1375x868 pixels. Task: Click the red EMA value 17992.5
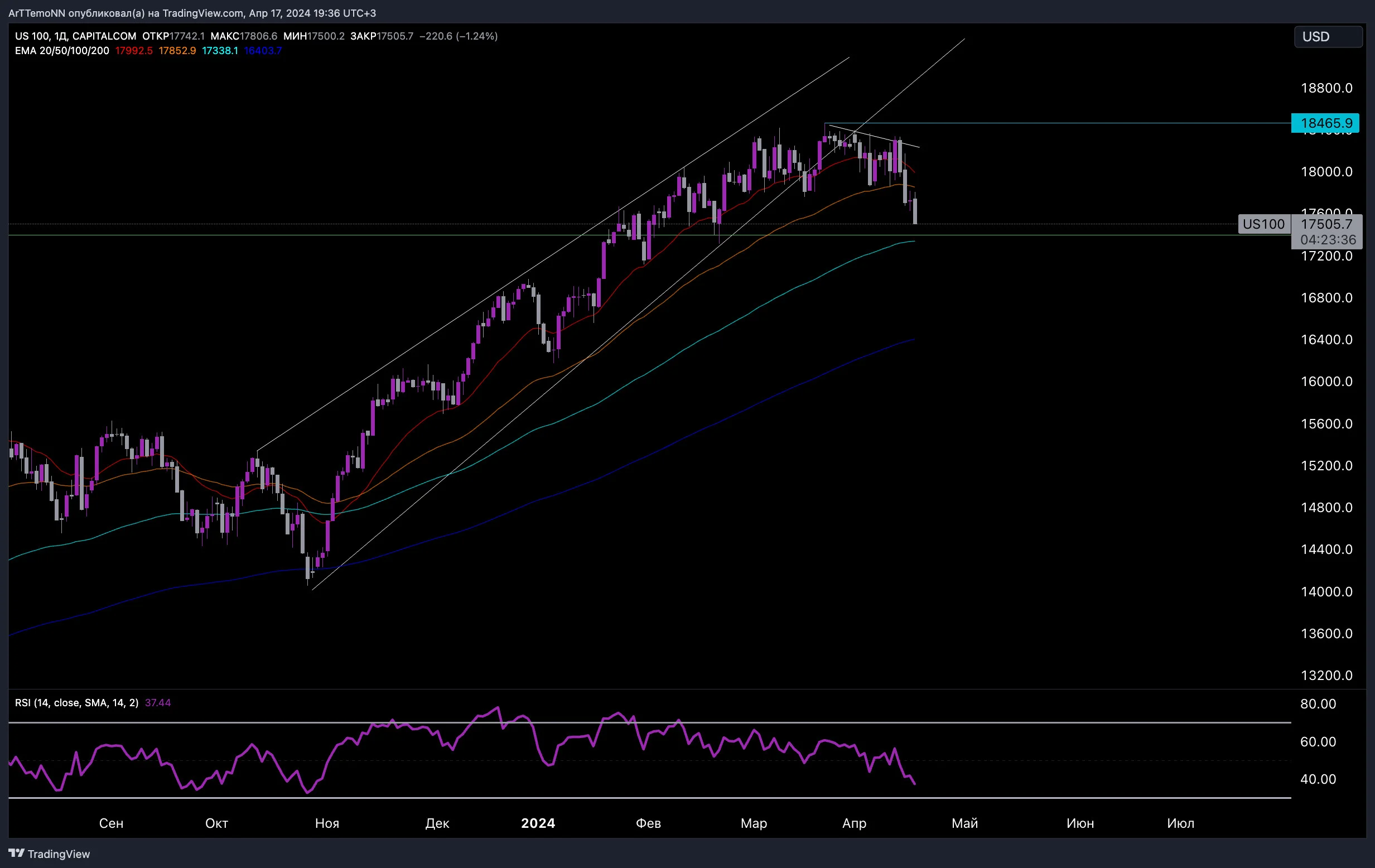(x=134, y=51)
